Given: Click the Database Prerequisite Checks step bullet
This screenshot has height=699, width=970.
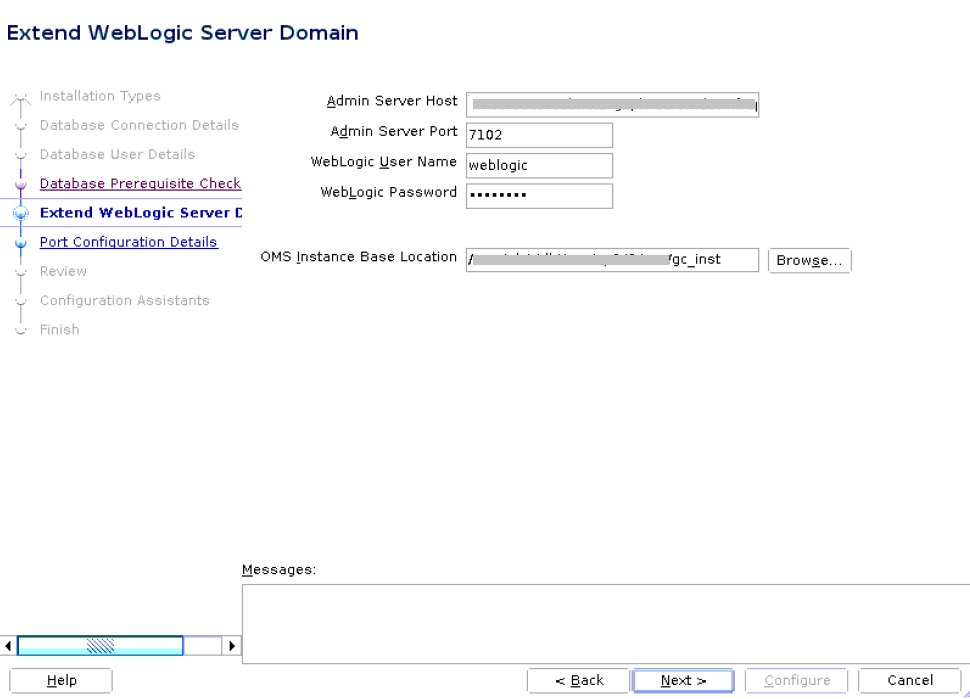Looking at the screenshot, I should pyautogui.click(x=22, y=184).
